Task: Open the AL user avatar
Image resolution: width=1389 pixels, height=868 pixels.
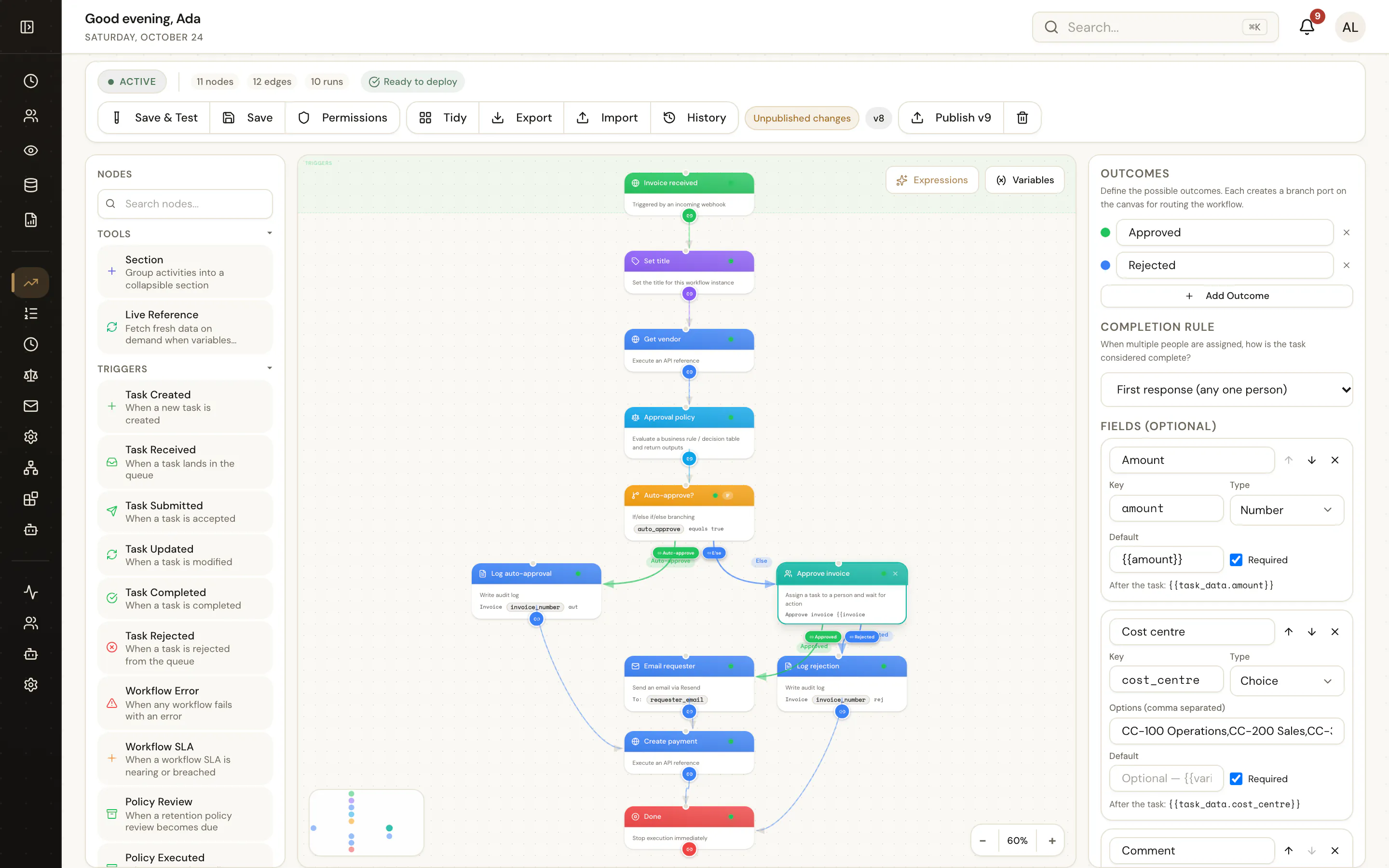Action: 1350,27
